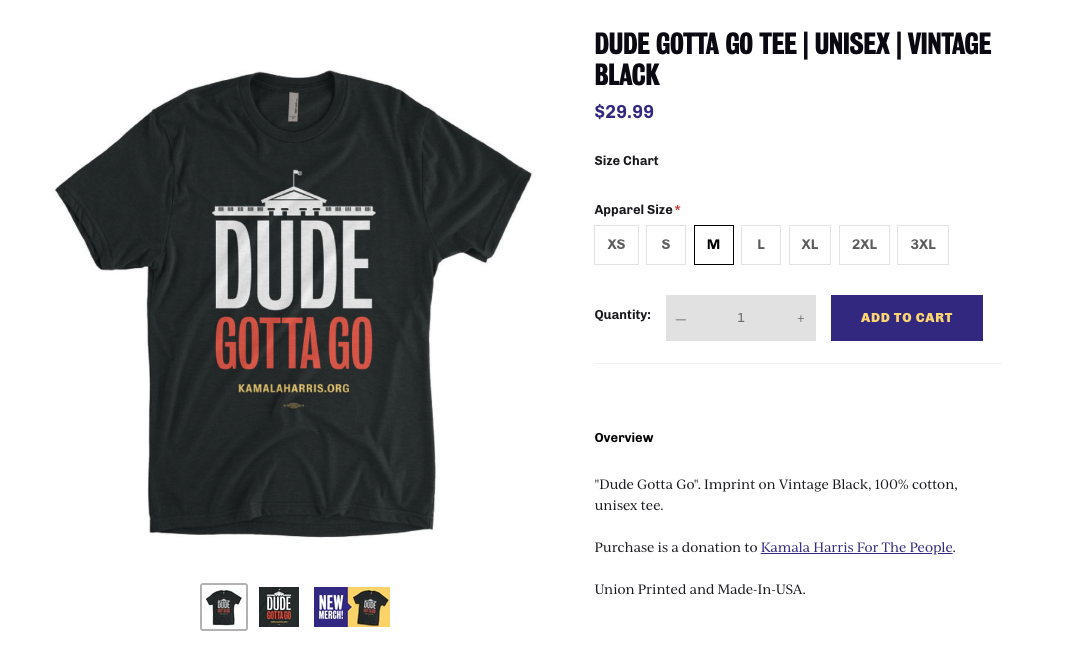Click the $29.99 price text
Screen dimensions: 1075x647
pos(623,111)
